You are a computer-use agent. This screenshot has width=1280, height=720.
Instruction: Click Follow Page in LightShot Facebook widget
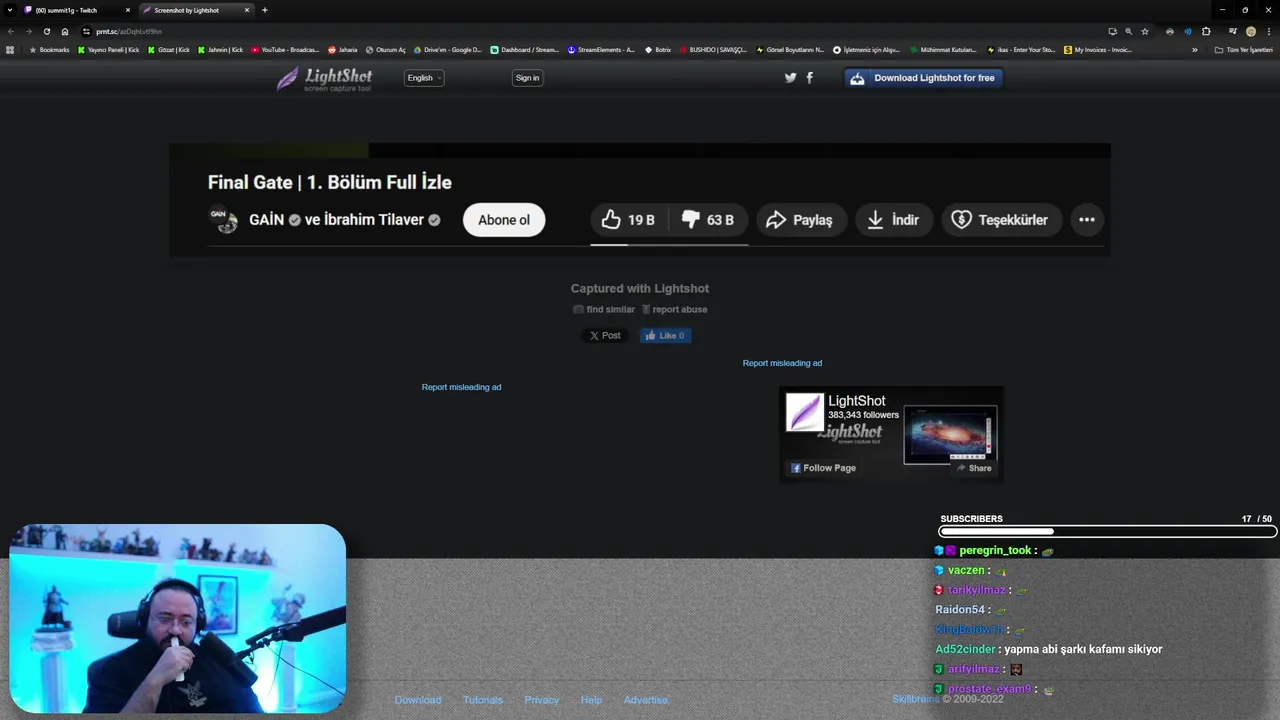point(823,468)
